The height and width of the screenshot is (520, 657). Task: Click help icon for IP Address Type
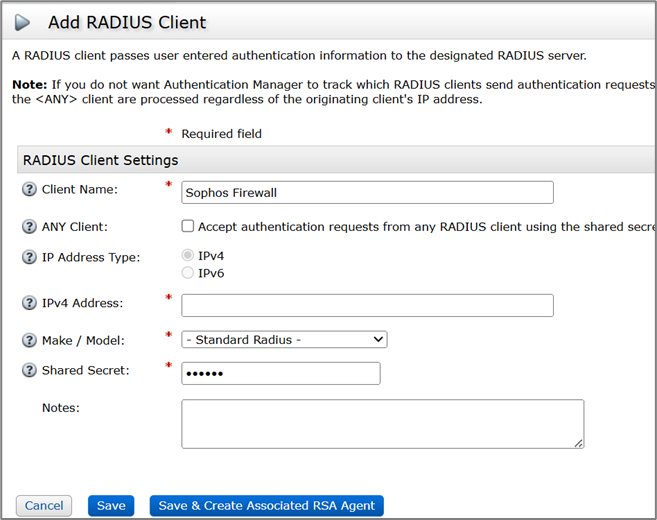tap(28, 257)
